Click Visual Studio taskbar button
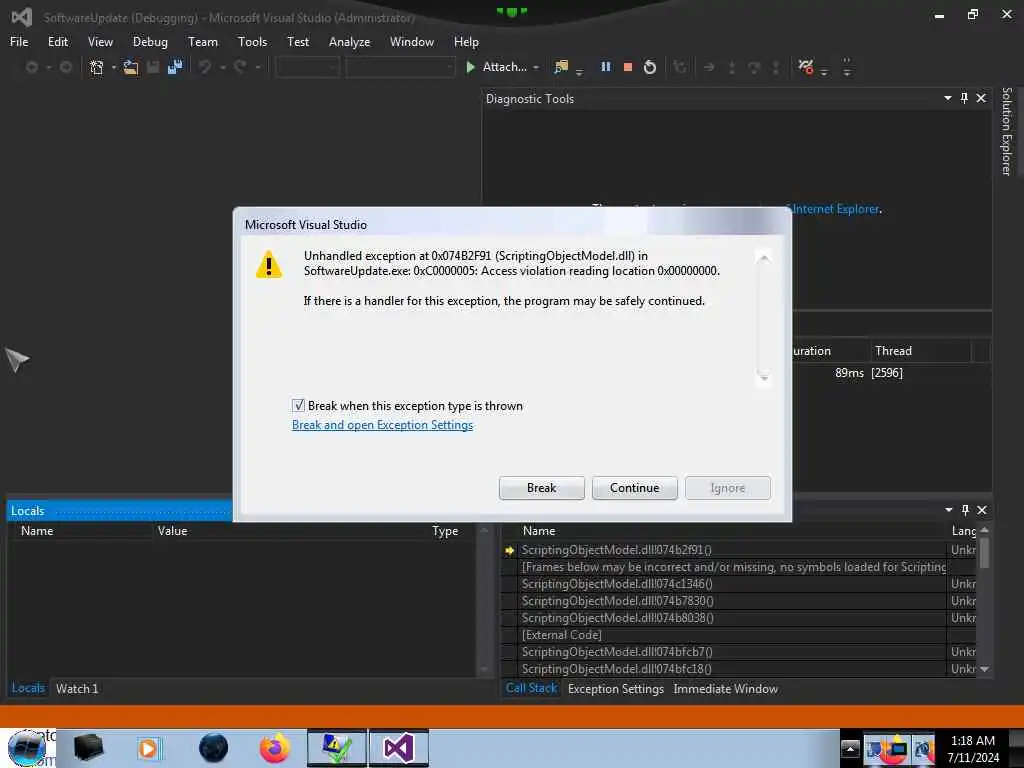The width and height of the screenshot is (1024, 768). [x=398, y=748]
